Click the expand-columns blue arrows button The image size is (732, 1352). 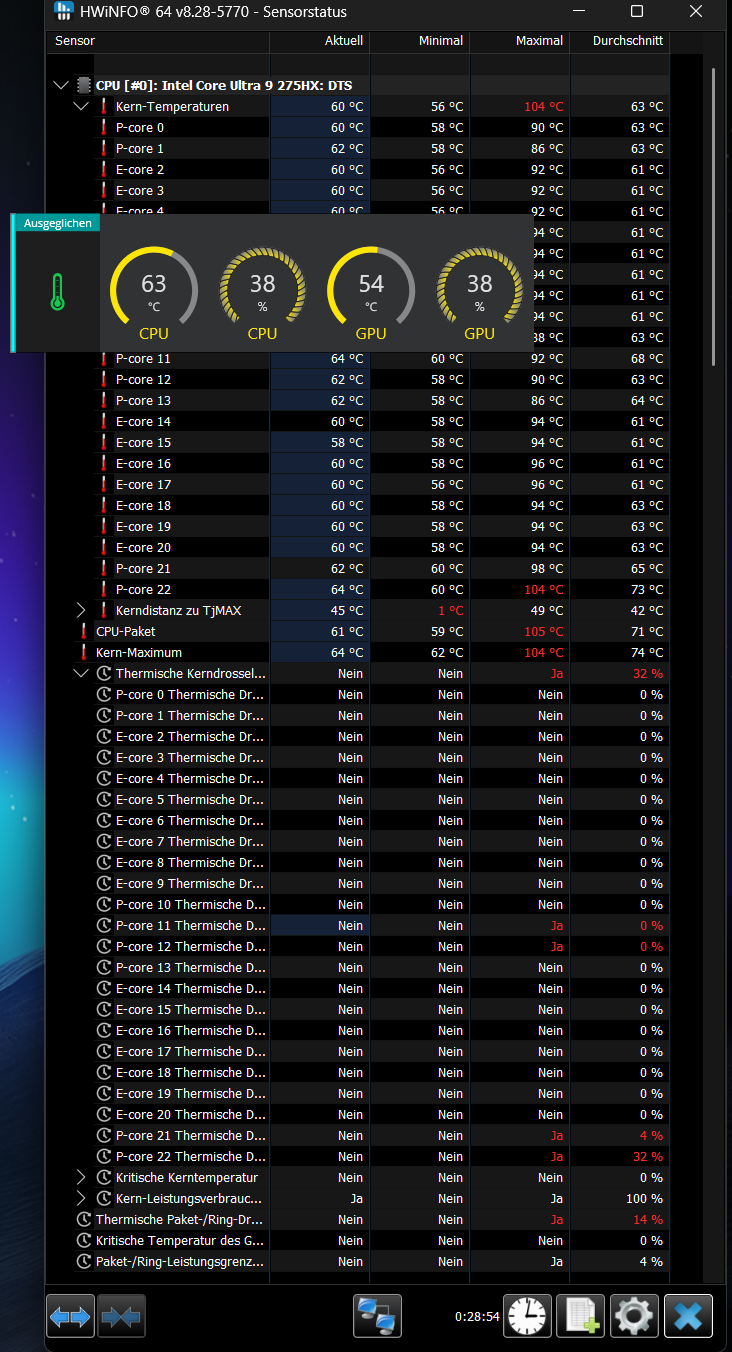coord(70,1316)
